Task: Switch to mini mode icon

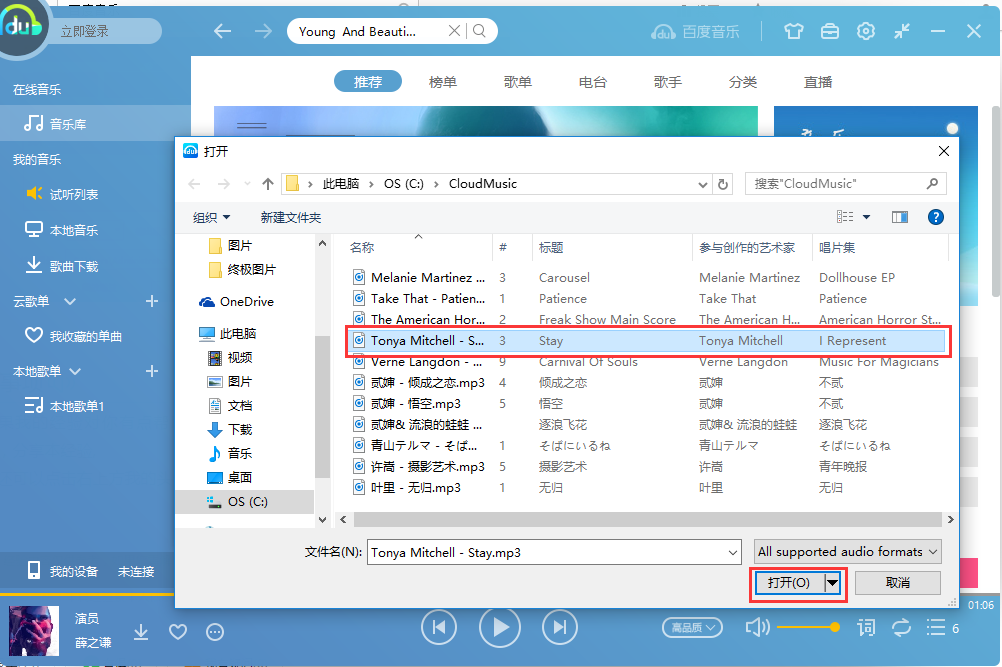Action: coord(902,31)
